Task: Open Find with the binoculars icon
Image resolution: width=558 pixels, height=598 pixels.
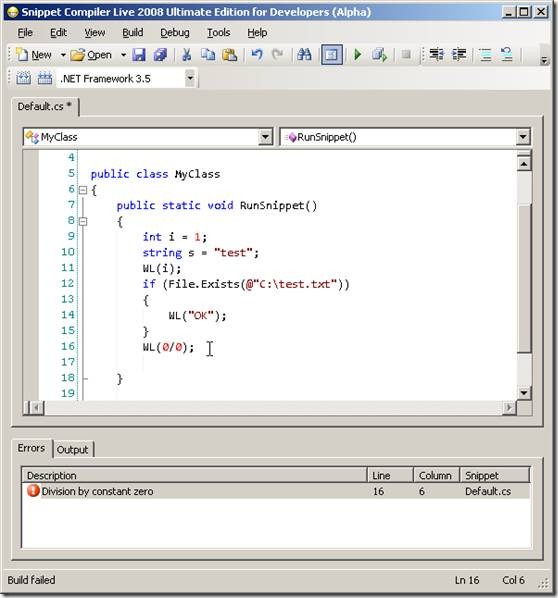Action: pos(304,55)
